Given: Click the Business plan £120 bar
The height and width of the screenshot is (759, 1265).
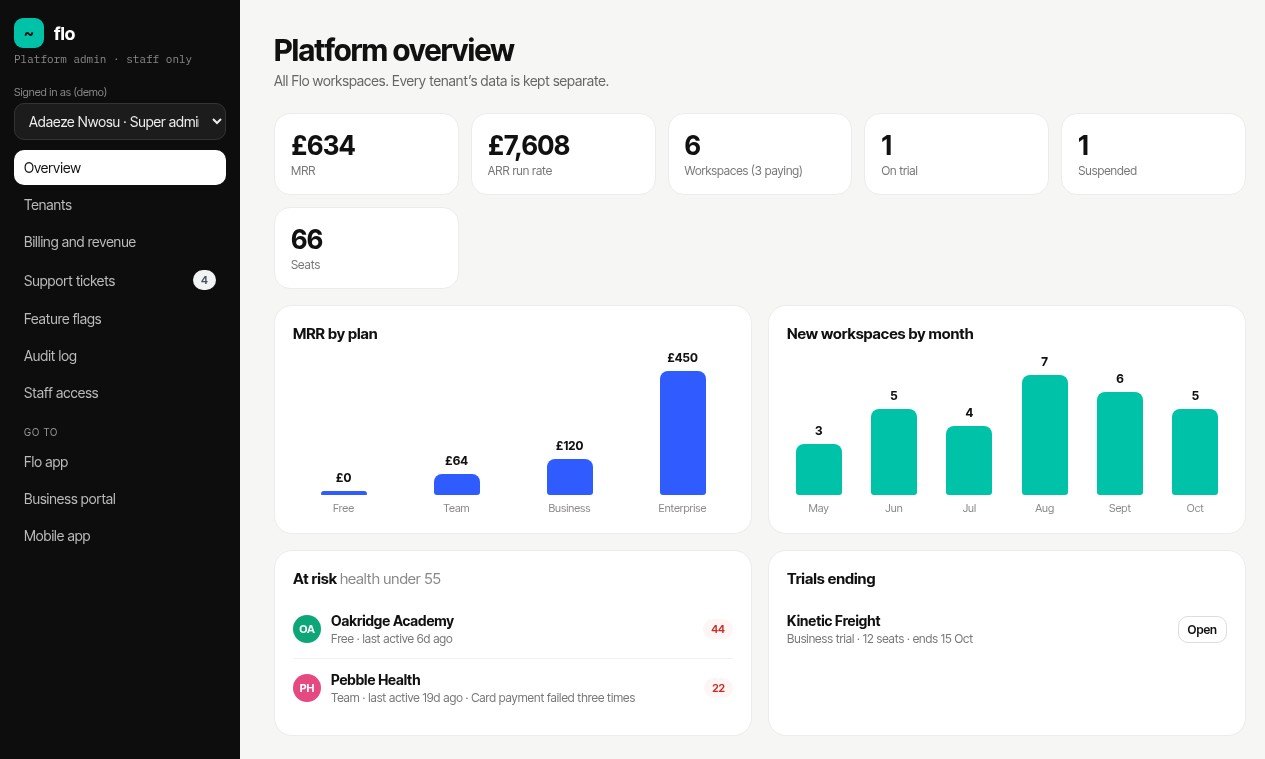Looking at the screenshot, I should [570, 477].
